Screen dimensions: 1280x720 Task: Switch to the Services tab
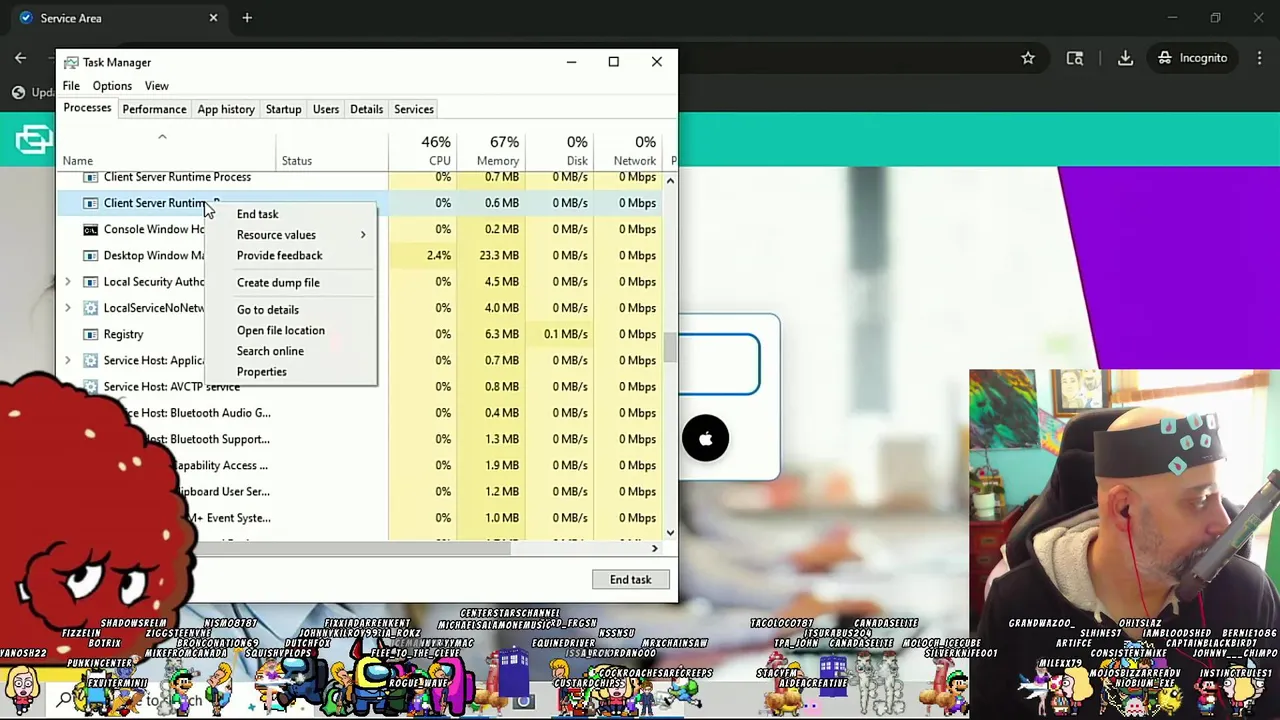click(413, 109)
